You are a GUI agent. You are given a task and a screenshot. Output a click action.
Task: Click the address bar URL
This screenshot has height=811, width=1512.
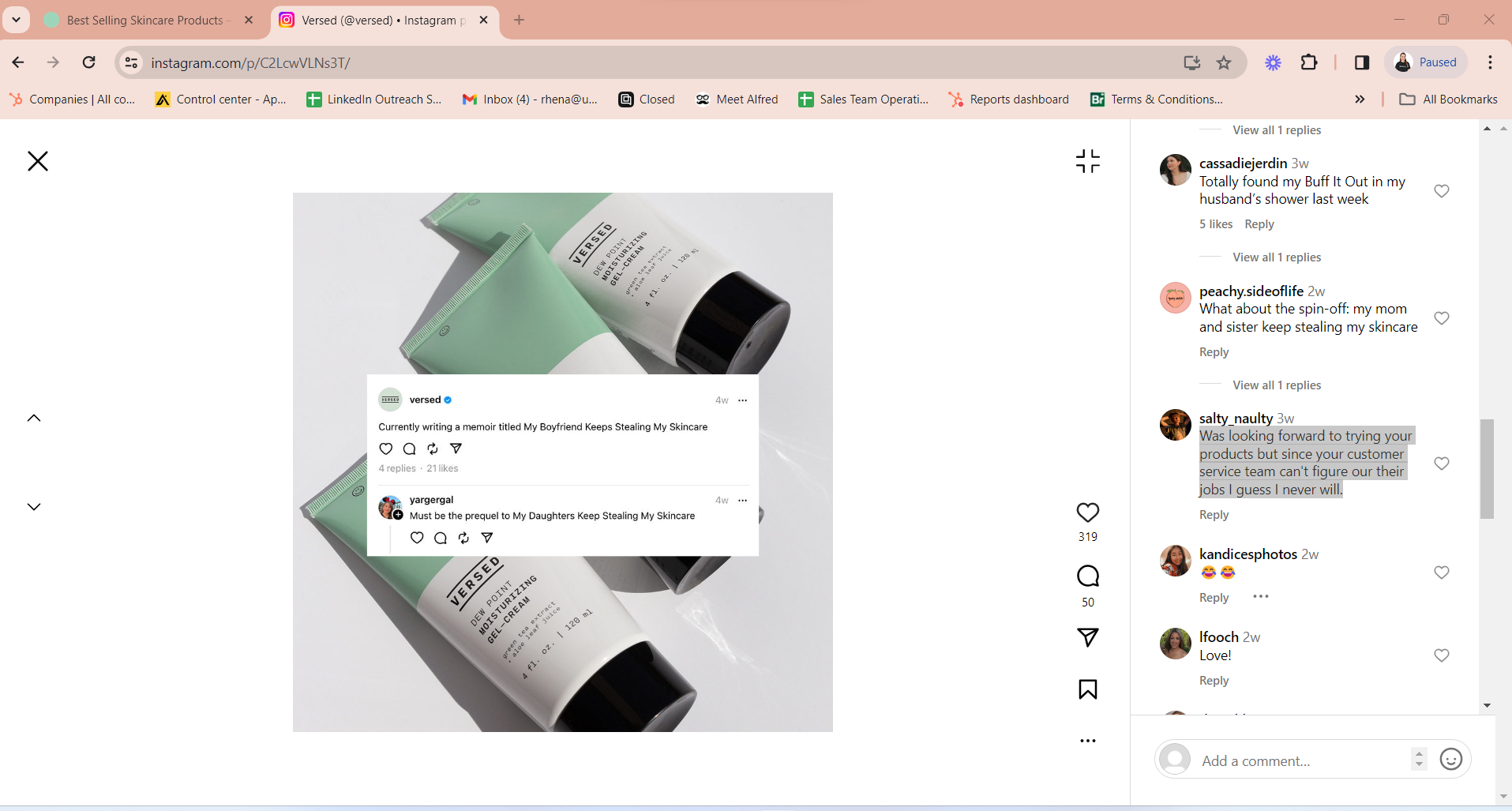click(250, 63)
